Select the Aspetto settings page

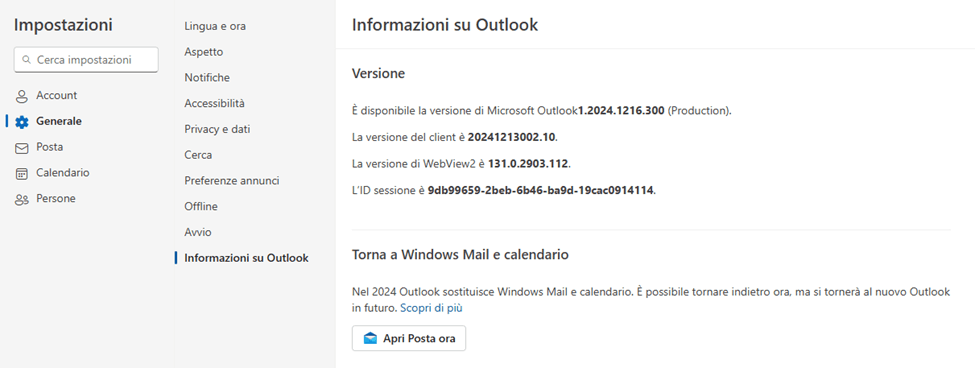coord(203,52)
